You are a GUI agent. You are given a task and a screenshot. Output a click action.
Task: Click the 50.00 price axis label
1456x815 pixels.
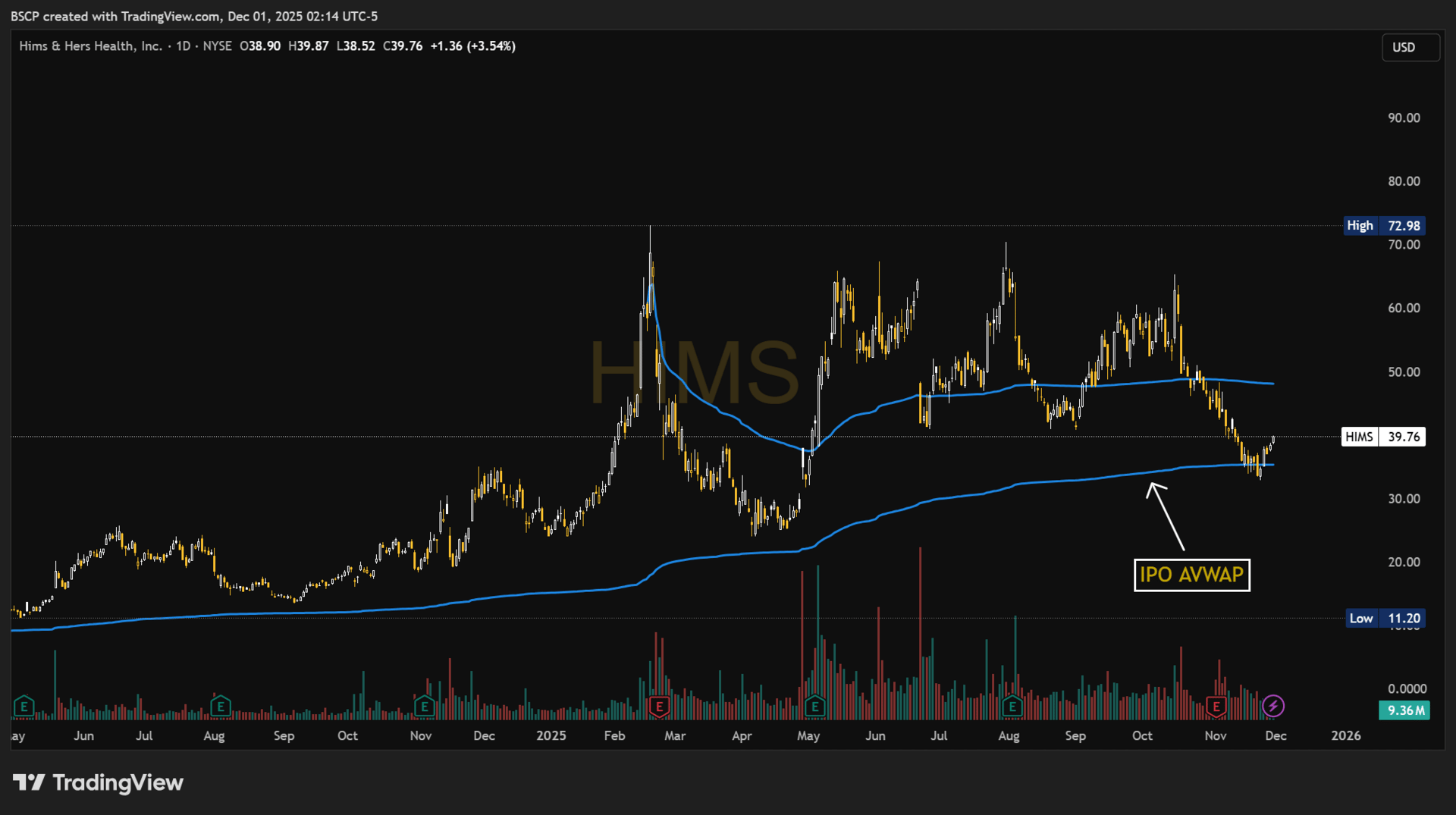1404,372
